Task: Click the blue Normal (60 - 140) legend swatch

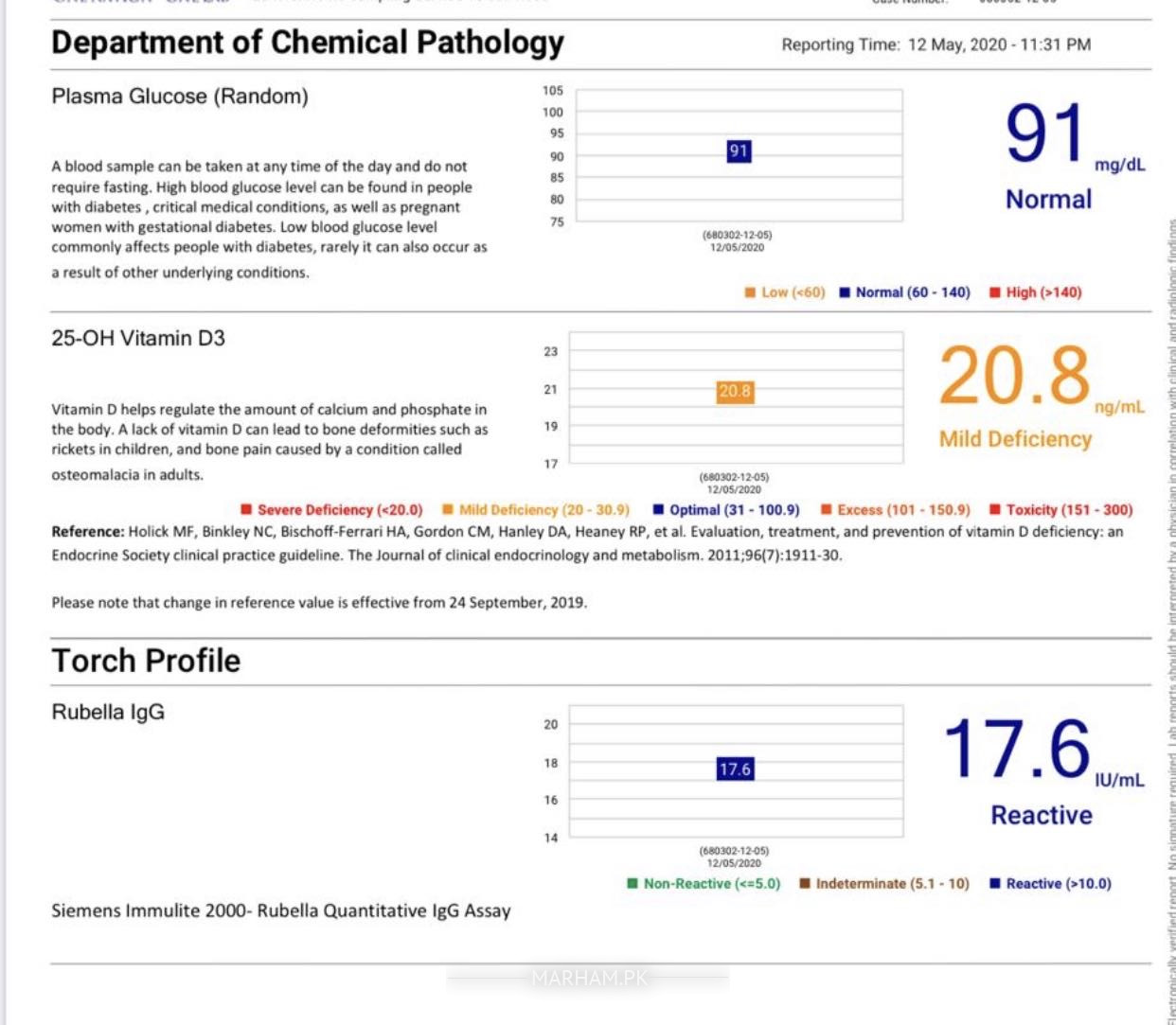Action: click(x=845, y=292)
